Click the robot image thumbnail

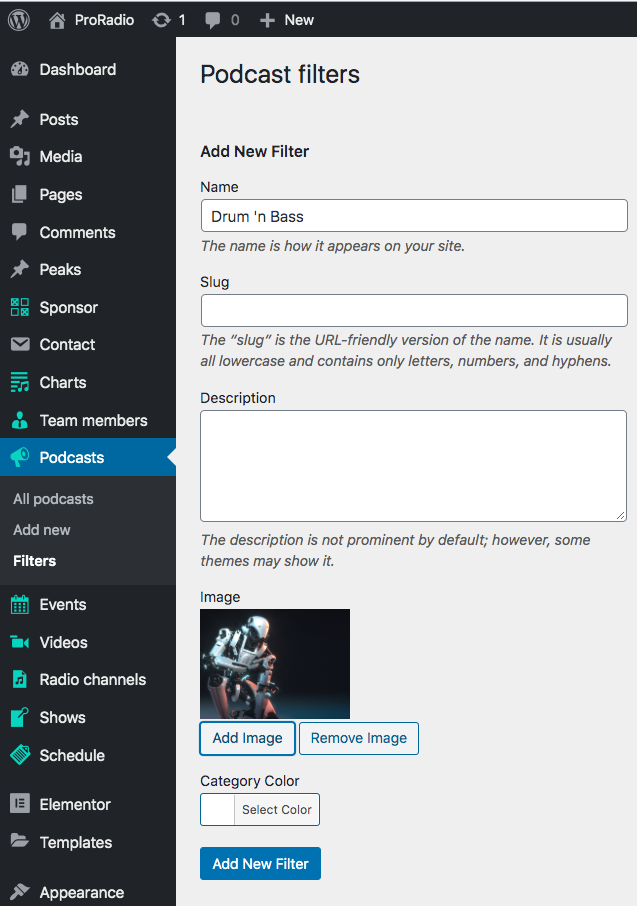coord(275,663)
